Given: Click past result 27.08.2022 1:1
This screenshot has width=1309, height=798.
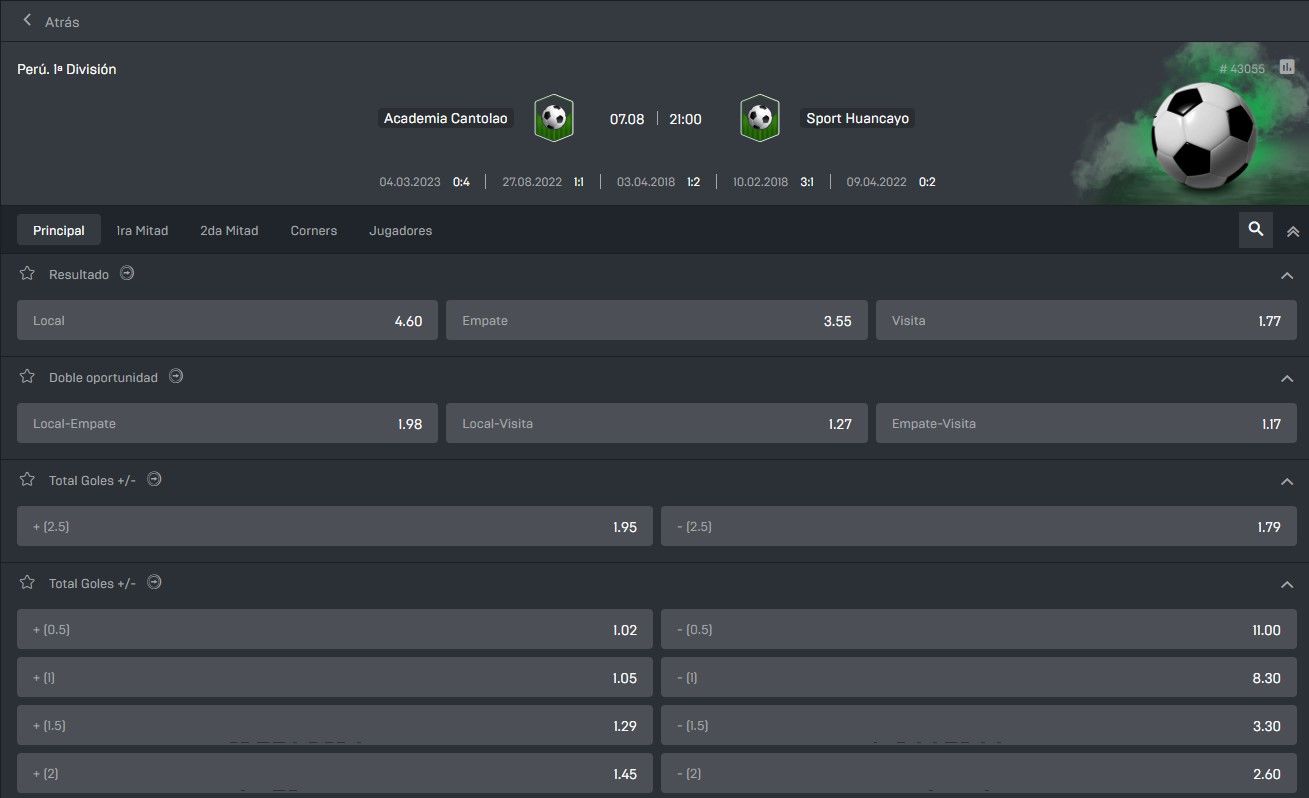Looking at the screenshot, I should click(543, 182).
